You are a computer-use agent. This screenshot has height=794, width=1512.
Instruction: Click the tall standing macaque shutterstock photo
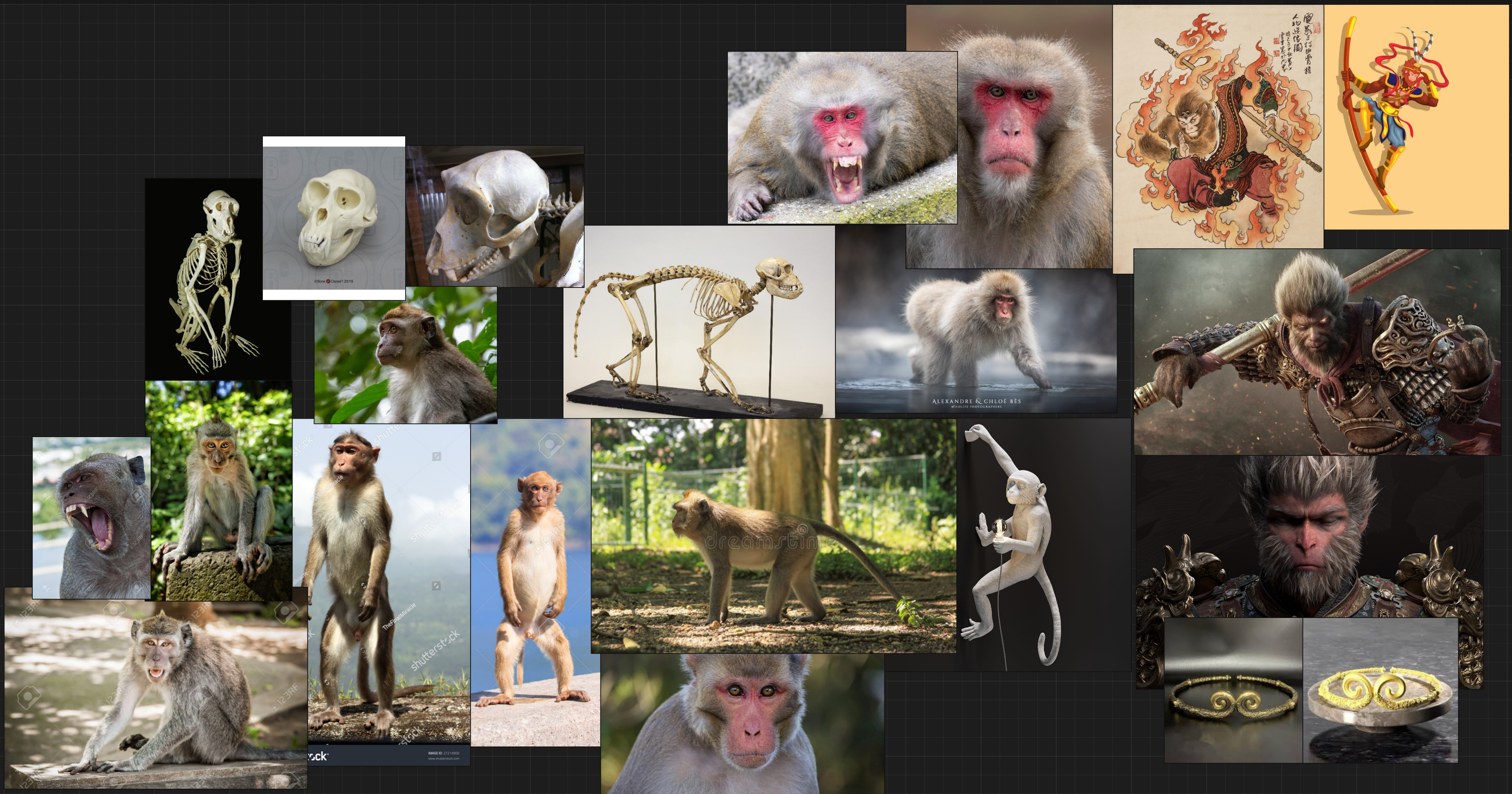click(x=382, y=581)
